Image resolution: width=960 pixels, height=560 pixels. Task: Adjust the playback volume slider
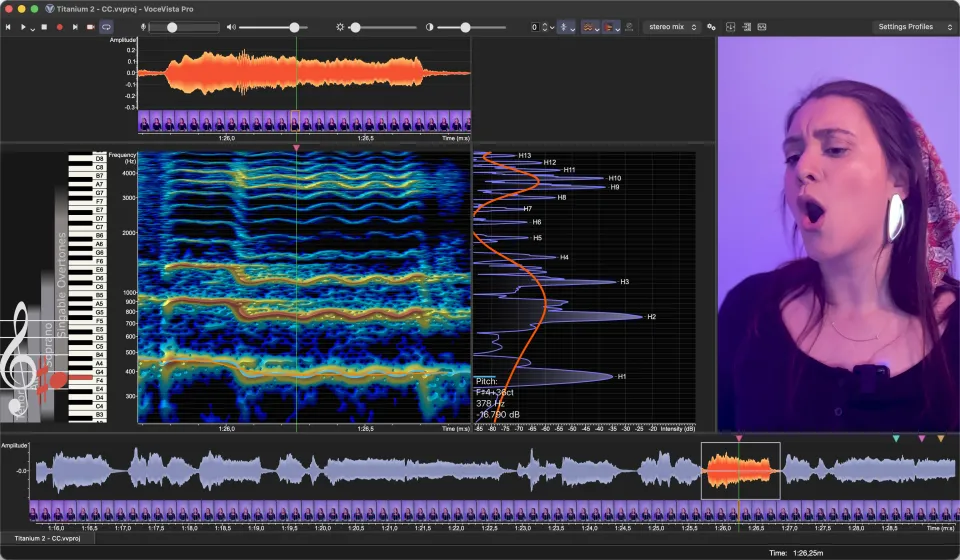[273, 27]
